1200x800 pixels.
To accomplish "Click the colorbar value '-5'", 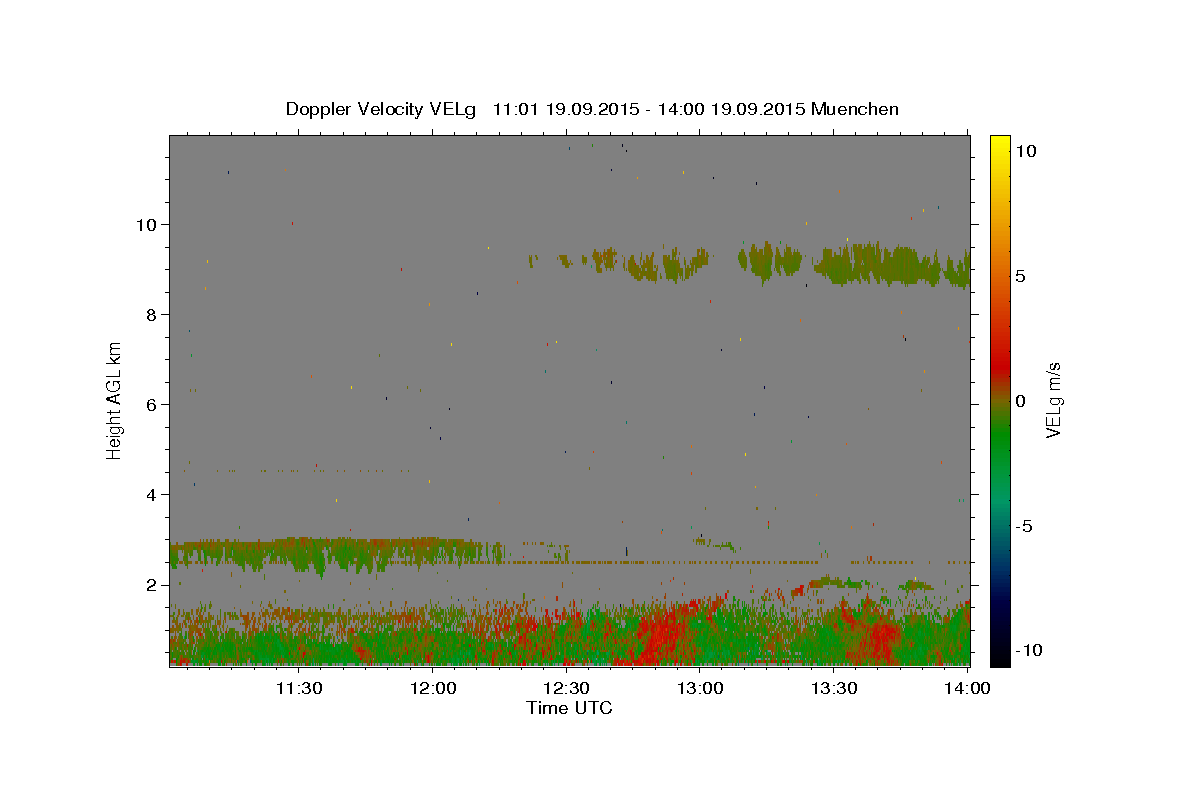I will pyautogui.click(x=1025, y=526).
